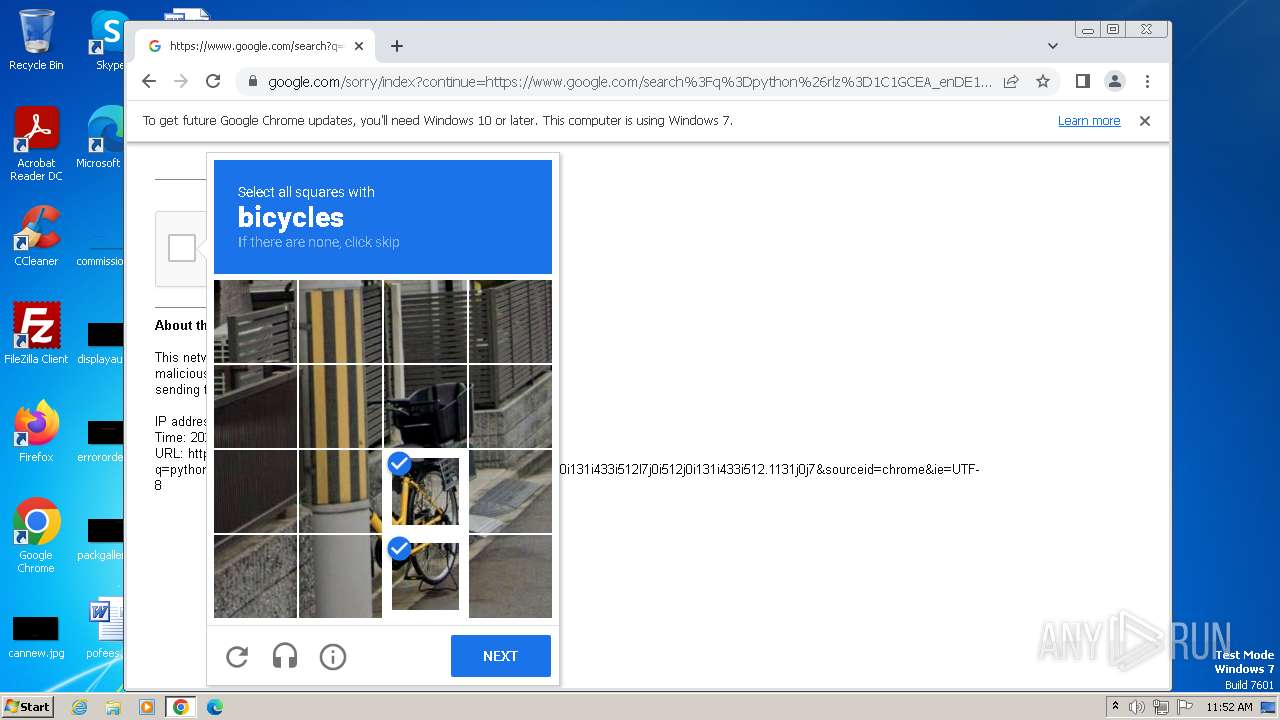Open Chrome three-dot menu

pyautogui.click(x=1147, y=81)
